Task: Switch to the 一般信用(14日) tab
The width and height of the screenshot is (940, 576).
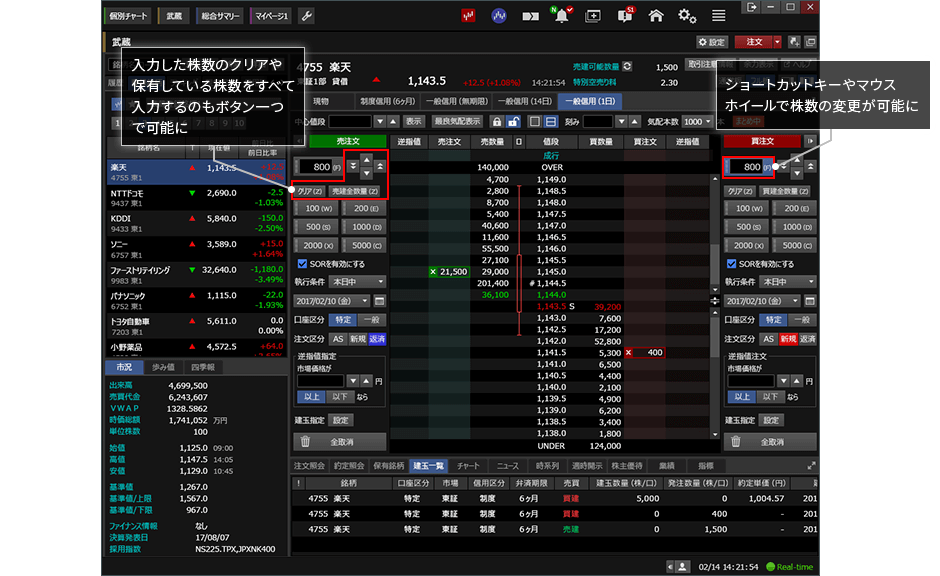Action: pos(524,101)
